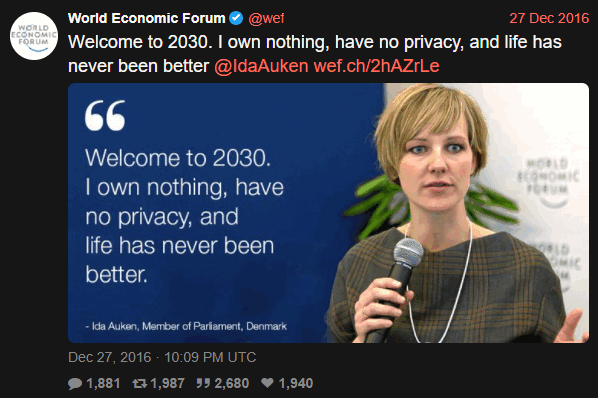Click the blue verified checkmark badge

click(236, 18)
